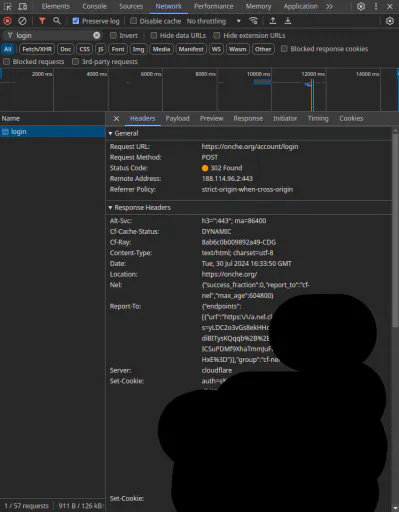This screenshot has width=399, height=512.
Task: Show more tabs via double chevron
Action: click(329, 6)
